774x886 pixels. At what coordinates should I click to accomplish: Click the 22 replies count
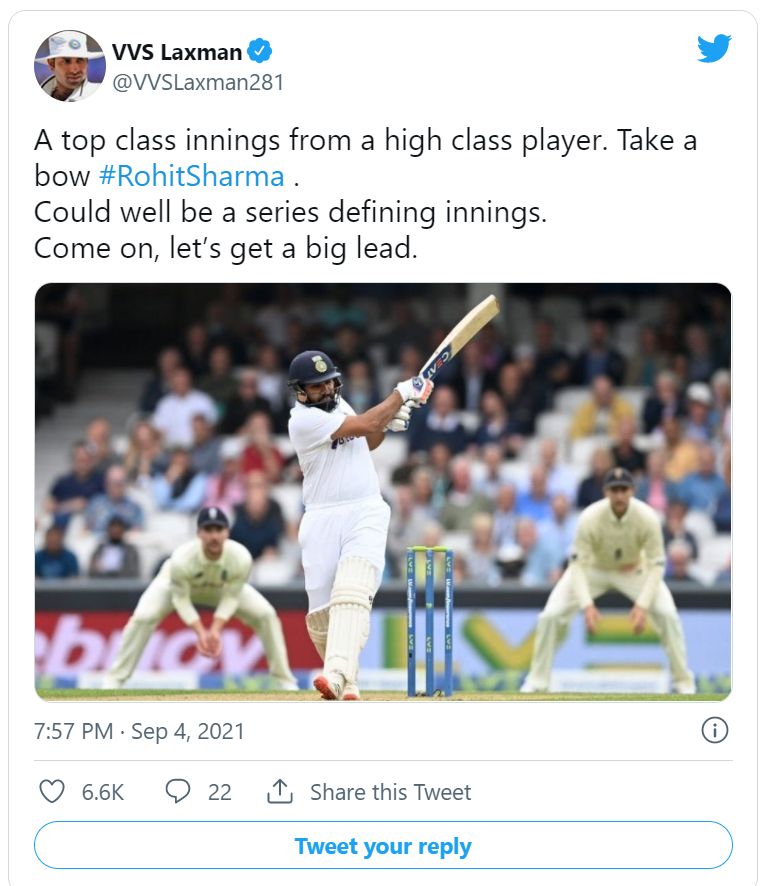(220, 792)
